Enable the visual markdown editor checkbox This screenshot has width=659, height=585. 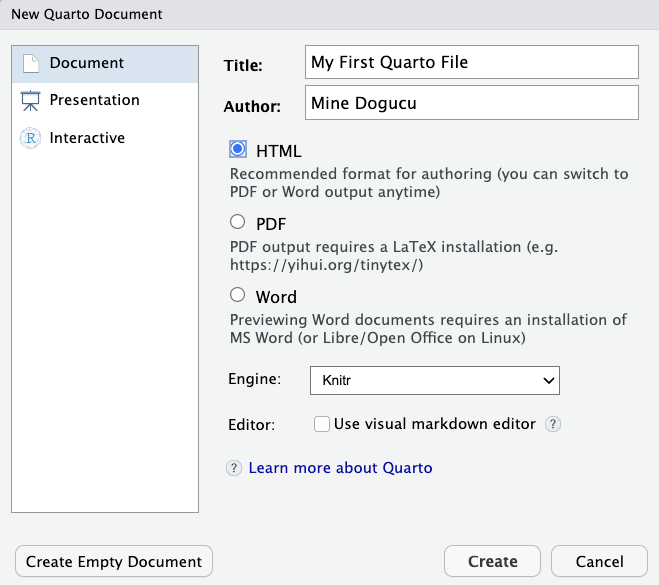coord(322,424)
